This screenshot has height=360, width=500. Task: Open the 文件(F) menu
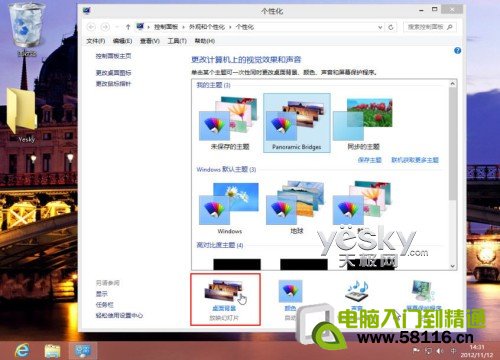96,41
